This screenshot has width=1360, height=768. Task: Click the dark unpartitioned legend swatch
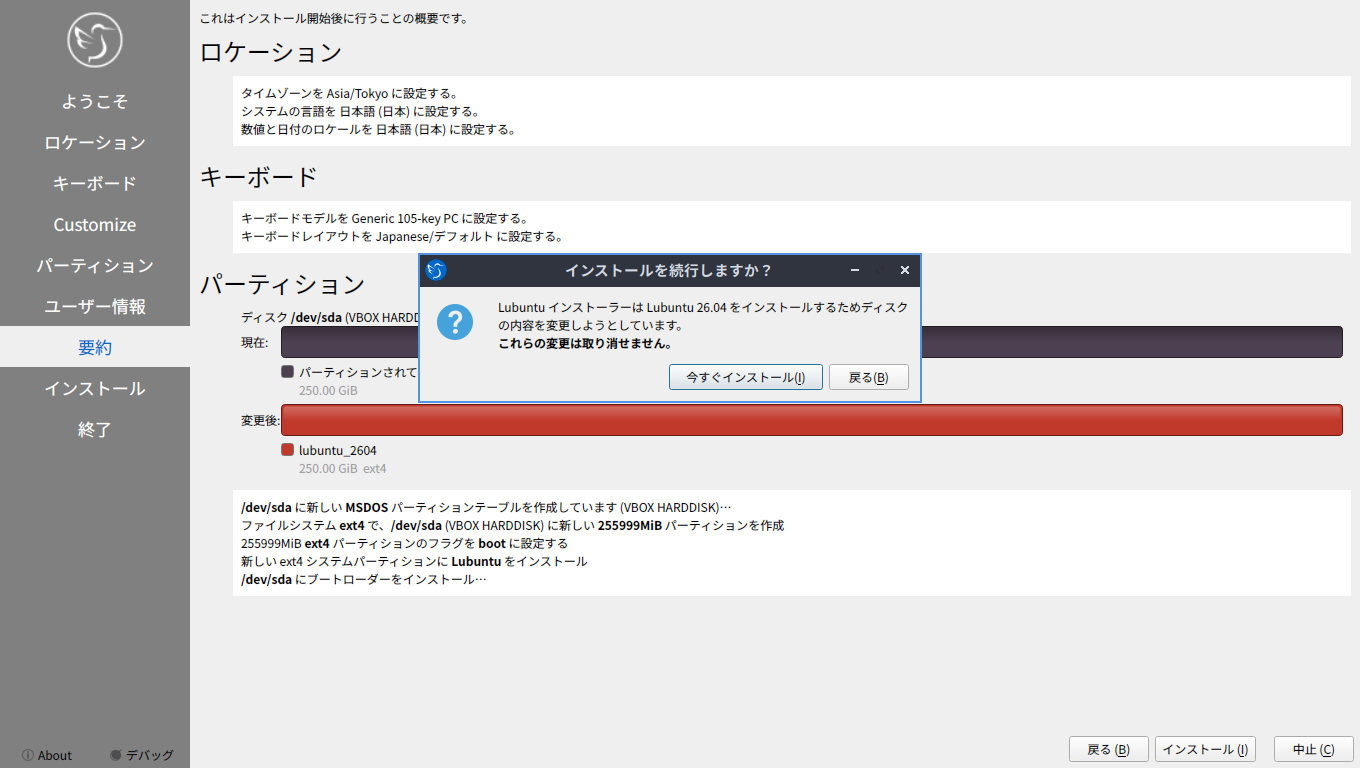(288, 371)
